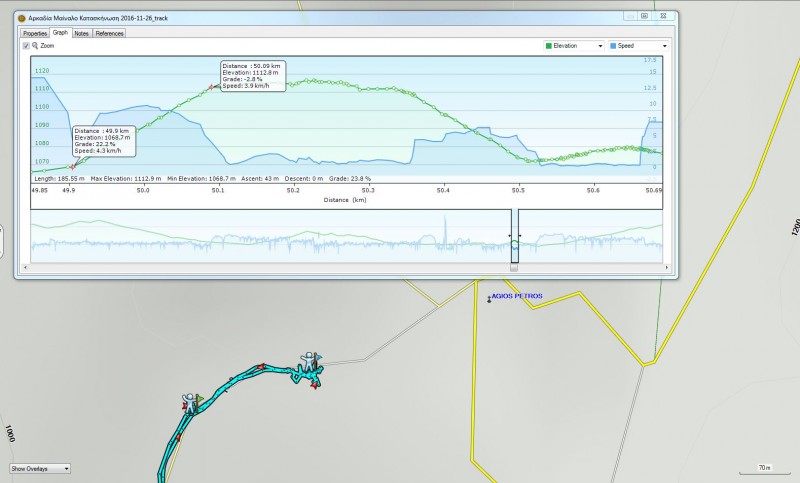Open the References tab
800x483 pixels.
(109, 33)
